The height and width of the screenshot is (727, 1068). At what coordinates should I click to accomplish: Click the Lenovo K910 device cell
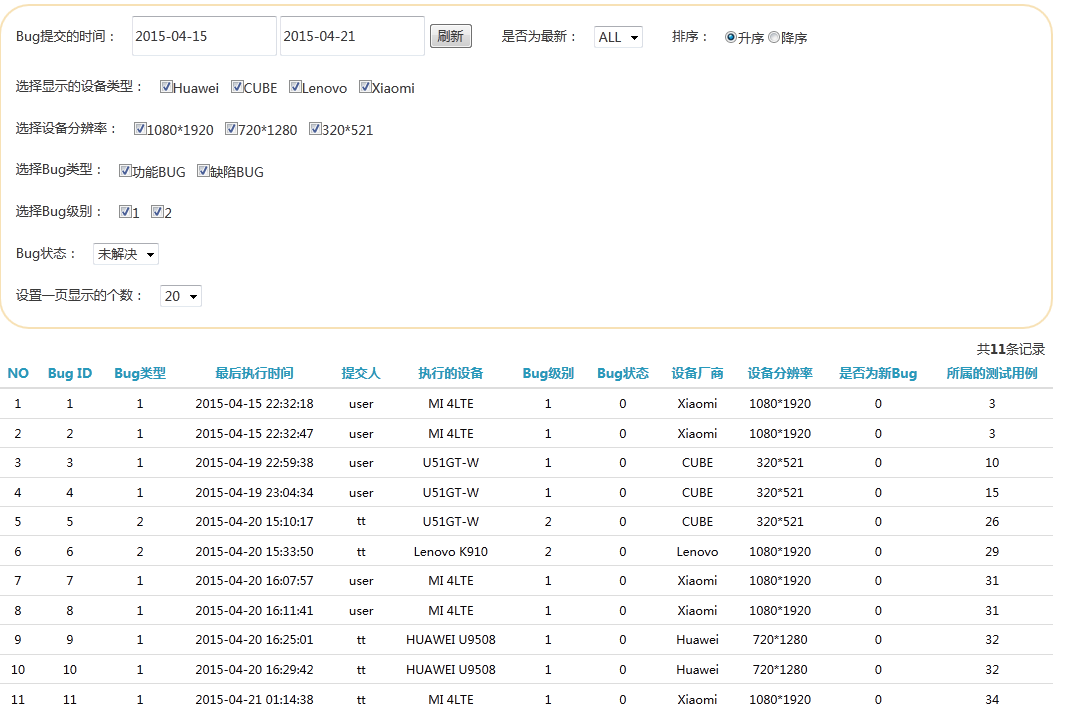(x=450, y=552)
